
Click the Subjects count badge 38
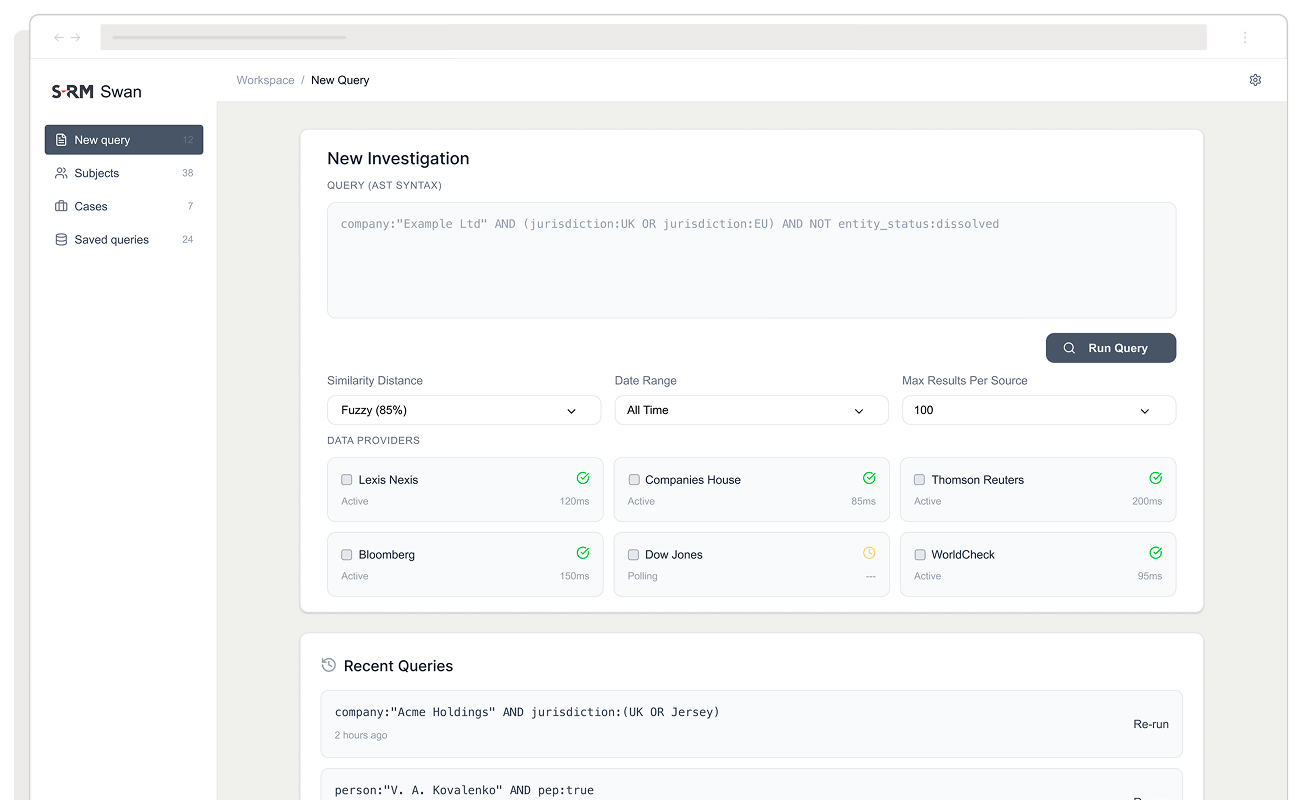[188, 173]
